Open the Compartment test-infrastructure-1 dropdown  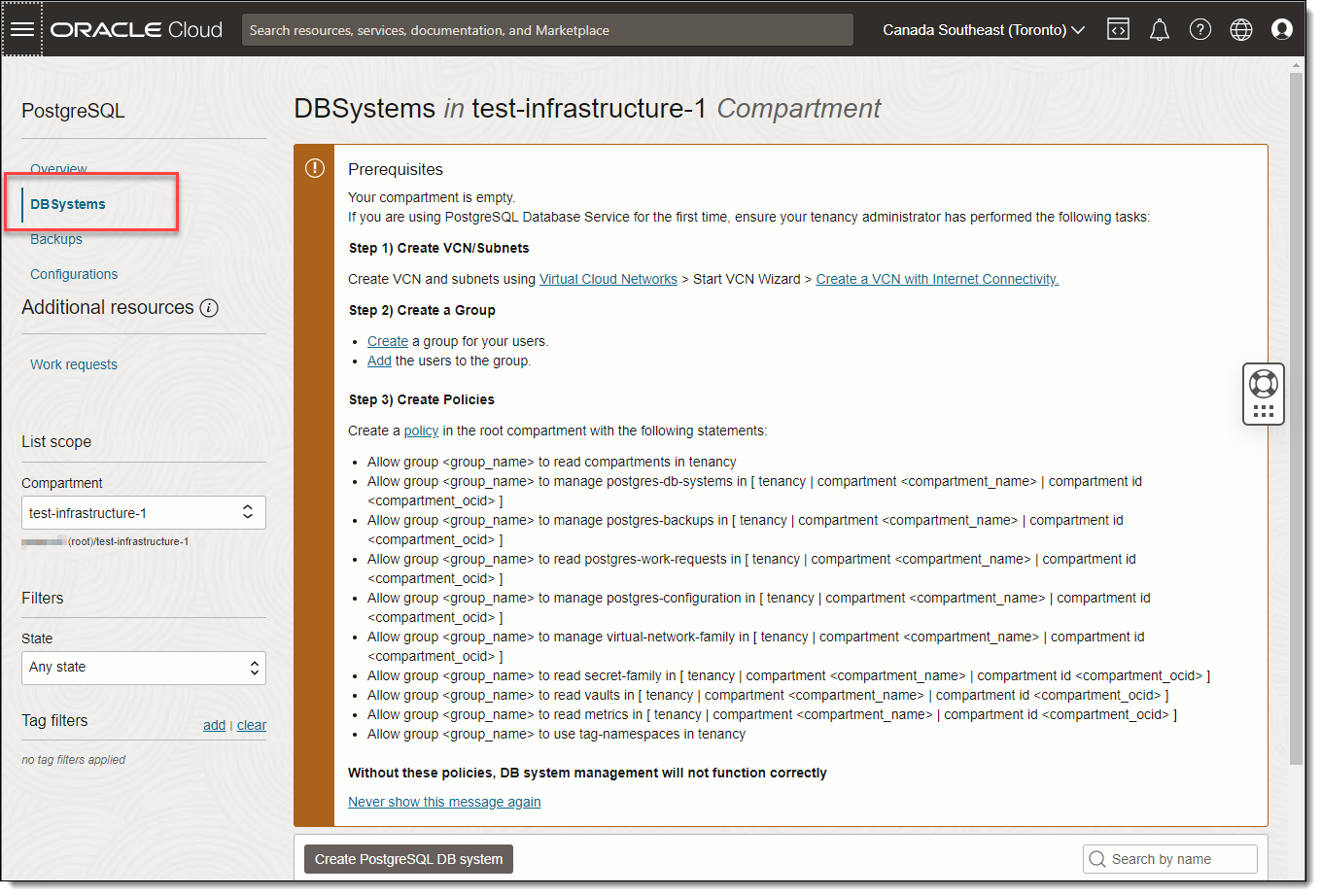tap(144, 513)
